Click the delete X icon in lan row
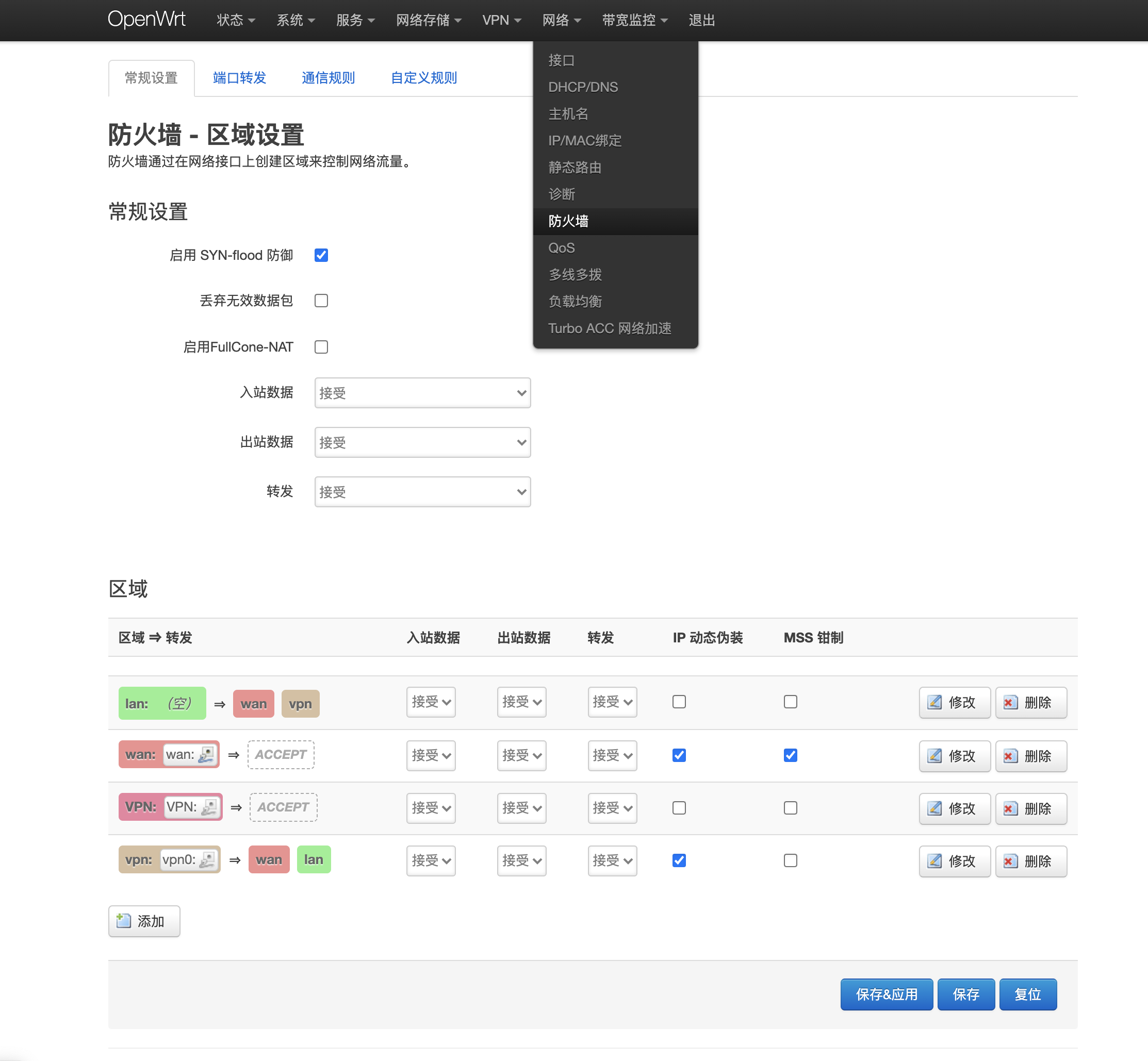Image resolution: width=1148 pixels, height=1061 pixels. point(1010,702)
